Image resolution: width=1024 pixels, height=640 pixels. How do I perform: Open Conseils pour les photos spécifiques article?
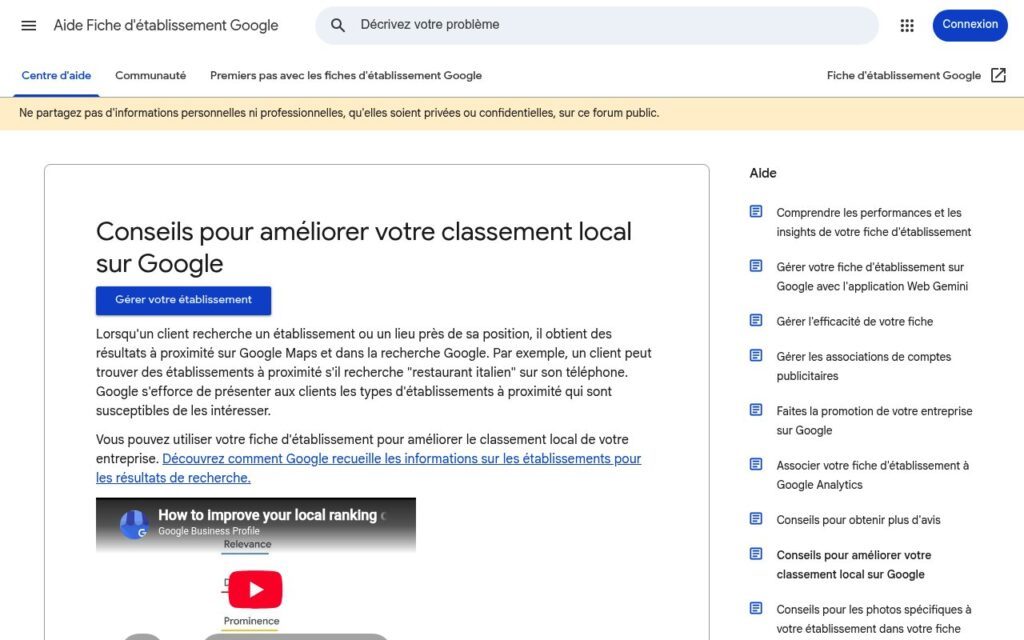(873, 619)
